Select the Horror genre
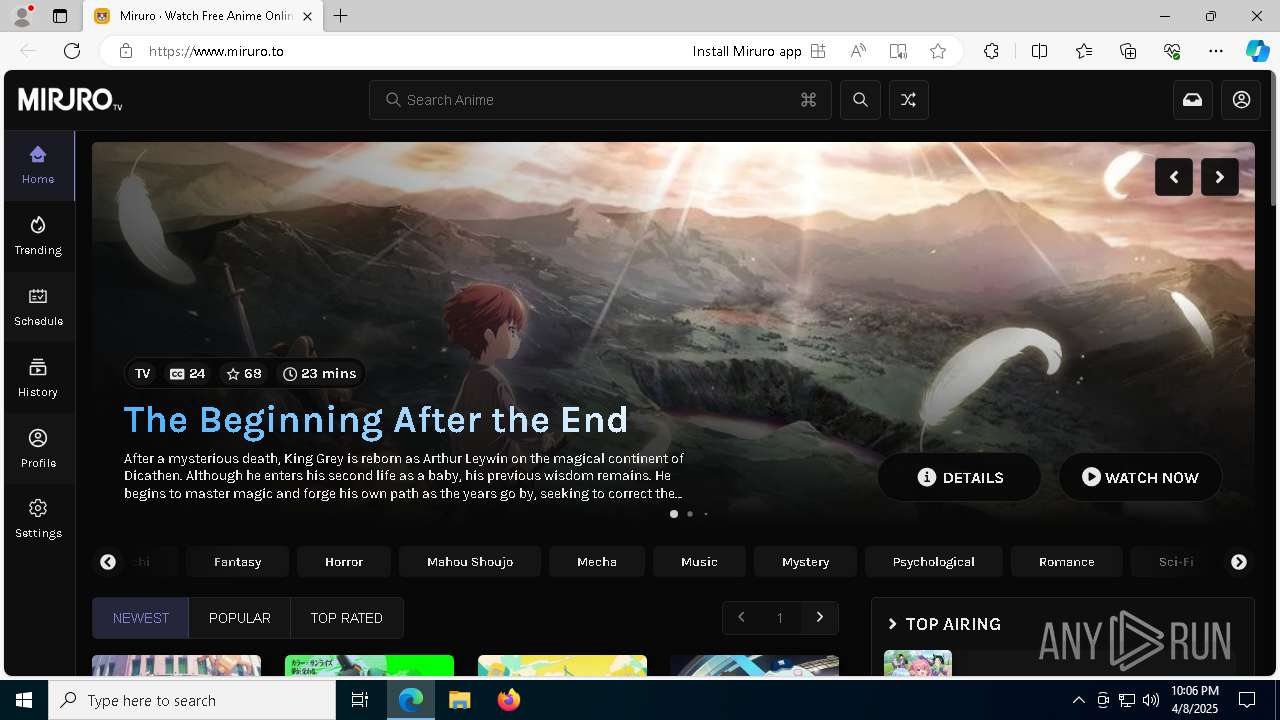The height and width of the screenshot is (720, 1280). pos(344,562)
